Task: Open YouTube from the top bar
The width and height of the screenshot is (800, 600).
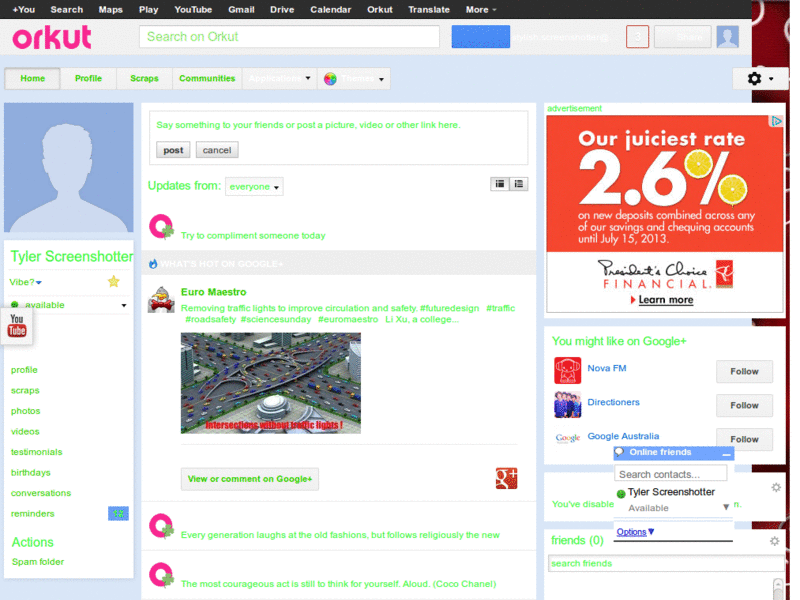Action: click(x=193, y=9)
